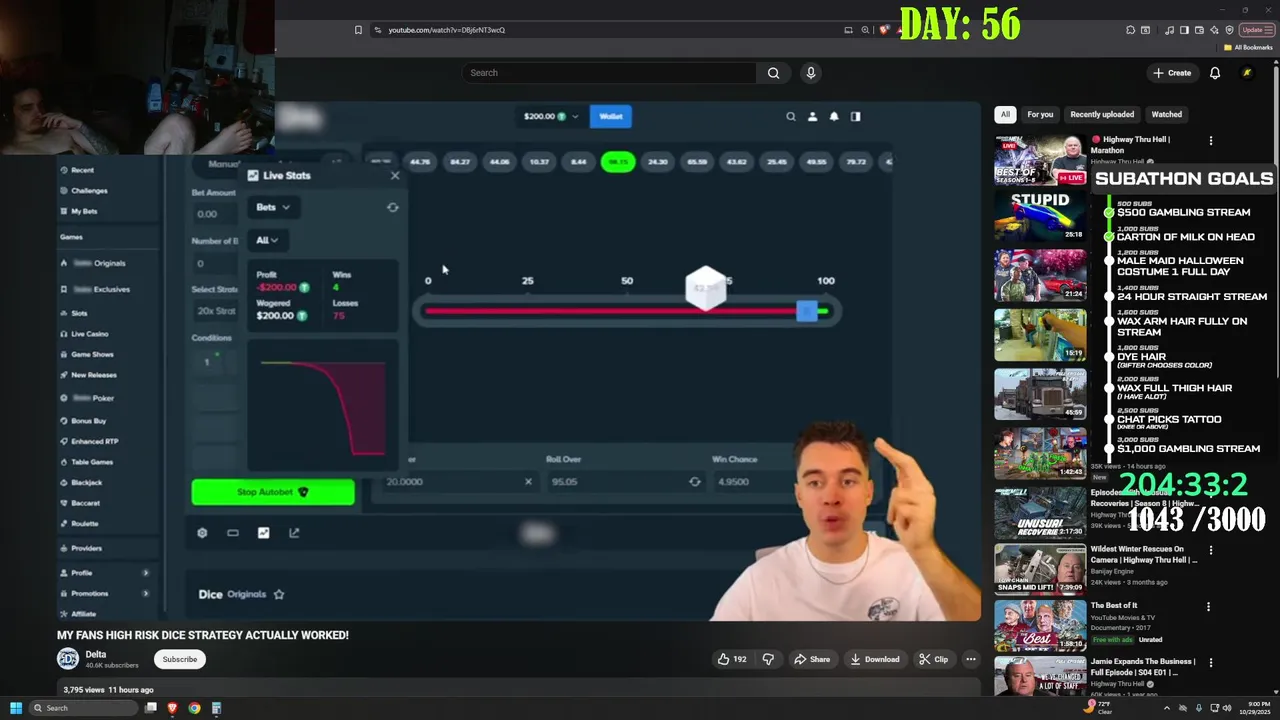1280x720 pixels.
Task: Click the cast screen icon in the address bar
Action: click(849, 30)
